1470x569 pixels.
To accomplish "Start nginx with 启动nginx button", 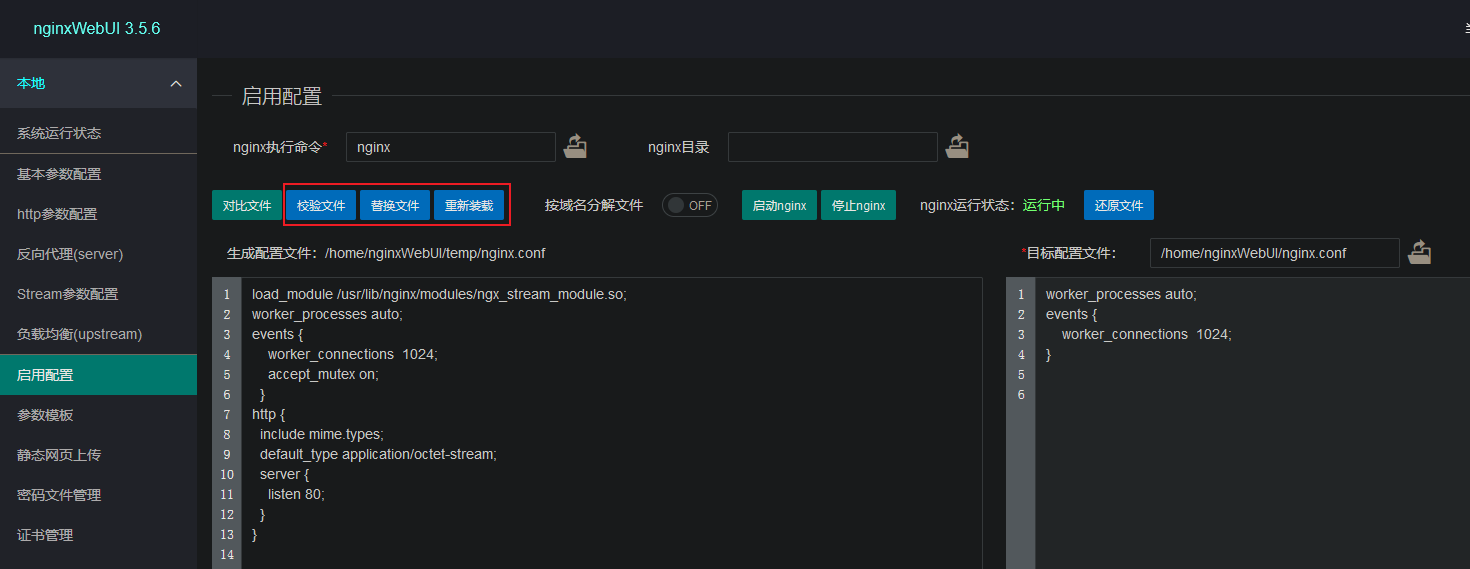I will 779,205.
